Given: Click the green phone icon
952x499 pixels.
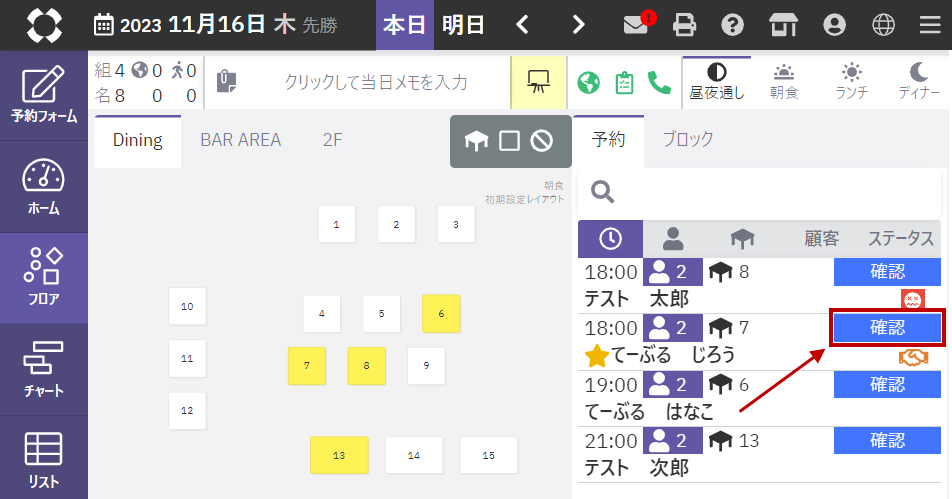Looking at the screenshot, I should pos(659,82).
